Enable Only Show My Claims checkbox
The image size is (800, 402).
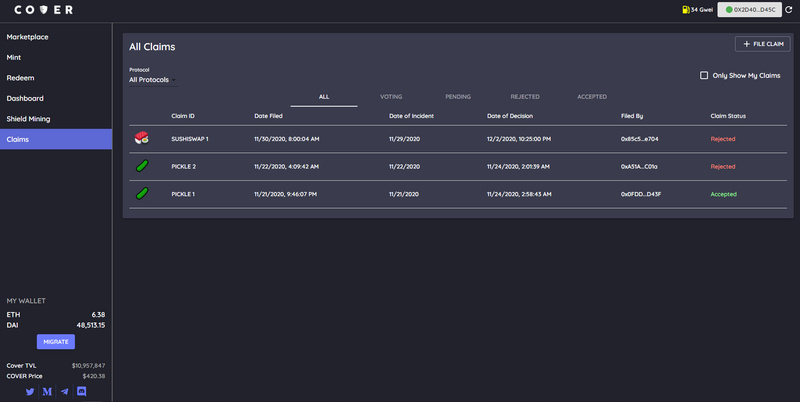coord(704,76)
